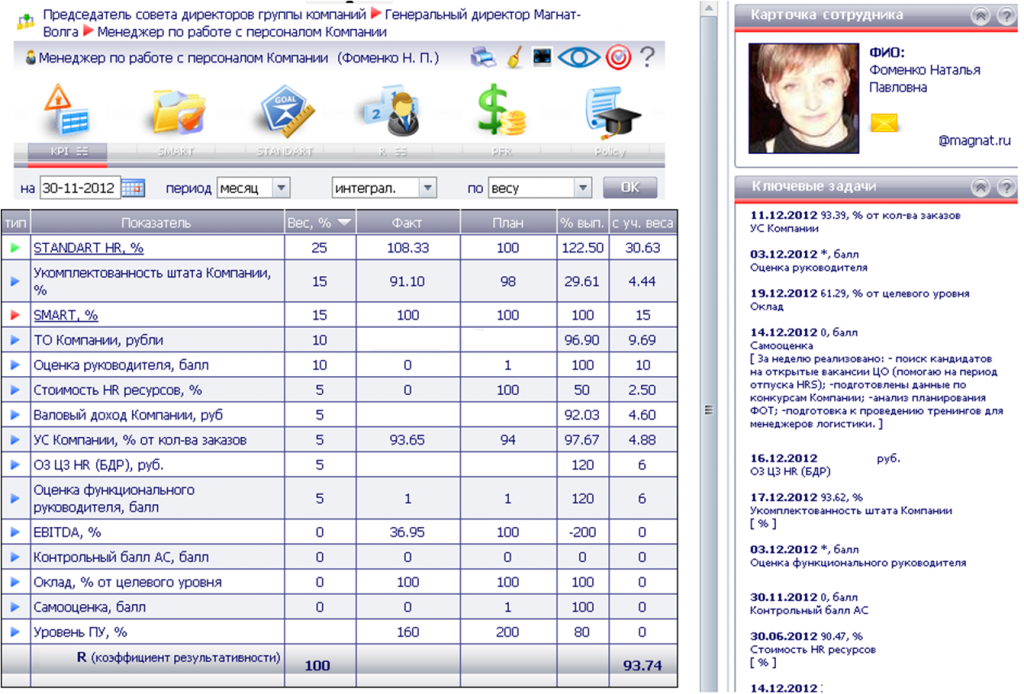Open the R ranking podium icon
Screen dimensions: 1024x694
[391, 110]
